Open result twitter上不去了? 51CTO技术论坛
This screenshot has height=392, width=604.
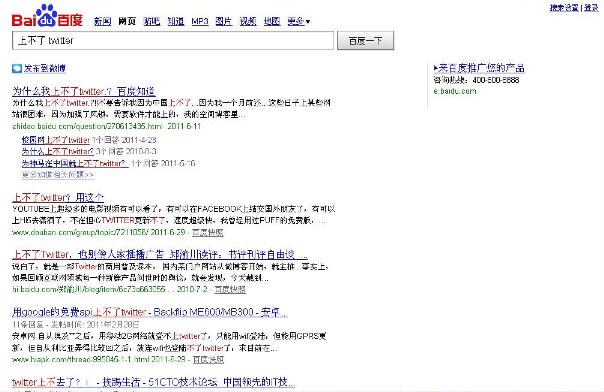(153, 382)
